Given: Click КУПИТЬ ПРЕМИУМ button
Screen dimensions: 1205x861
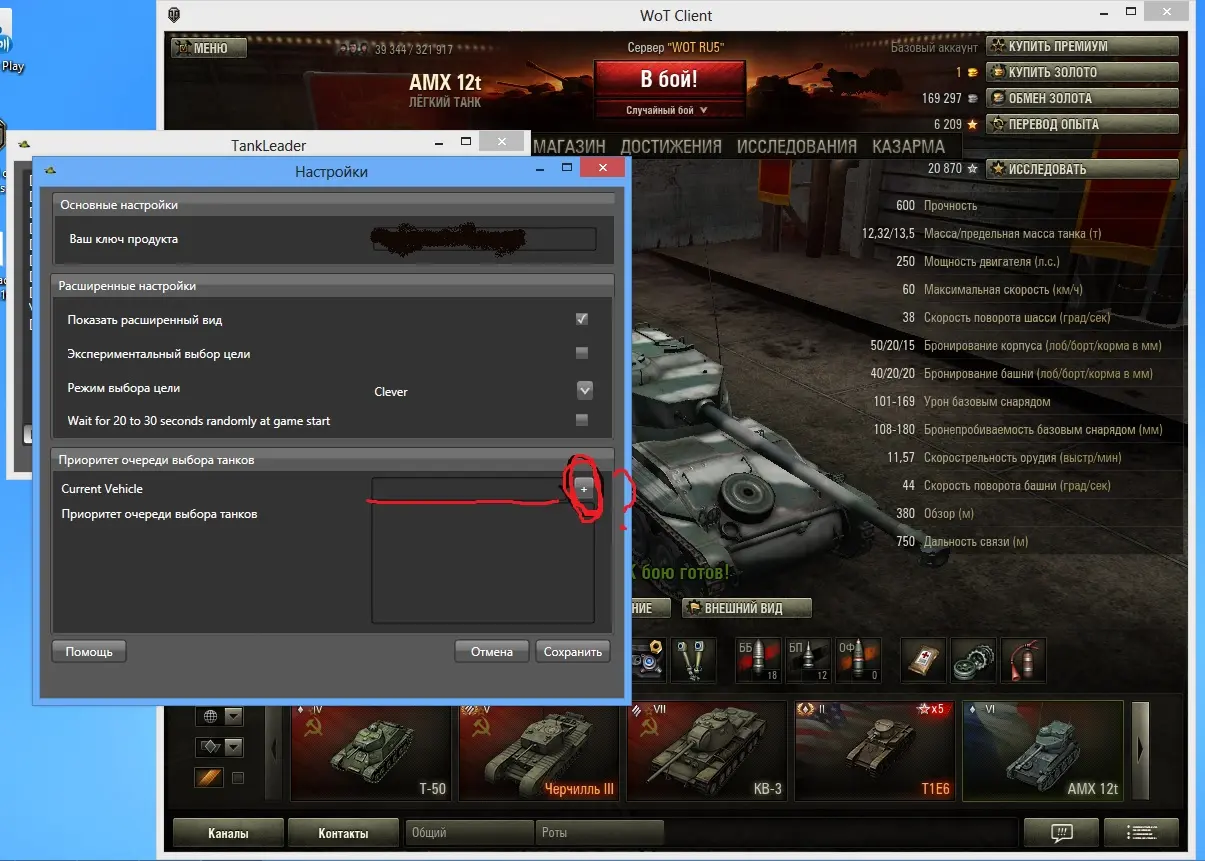Looking at the screenshot, I should click(x=1082, y=46).
